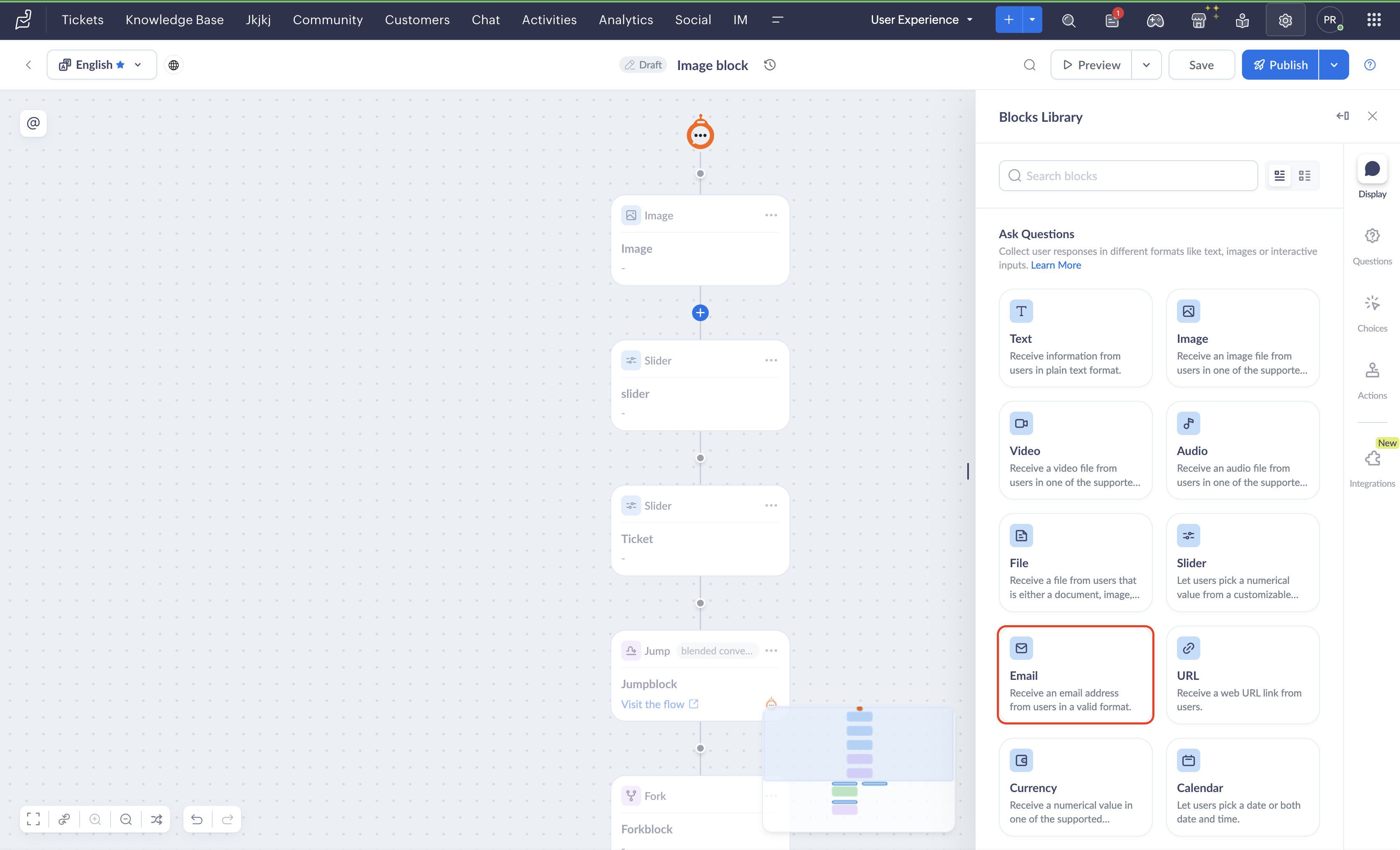Click the Search blocks input field
Screen dimensions: 1400x850
(1128, 176)
